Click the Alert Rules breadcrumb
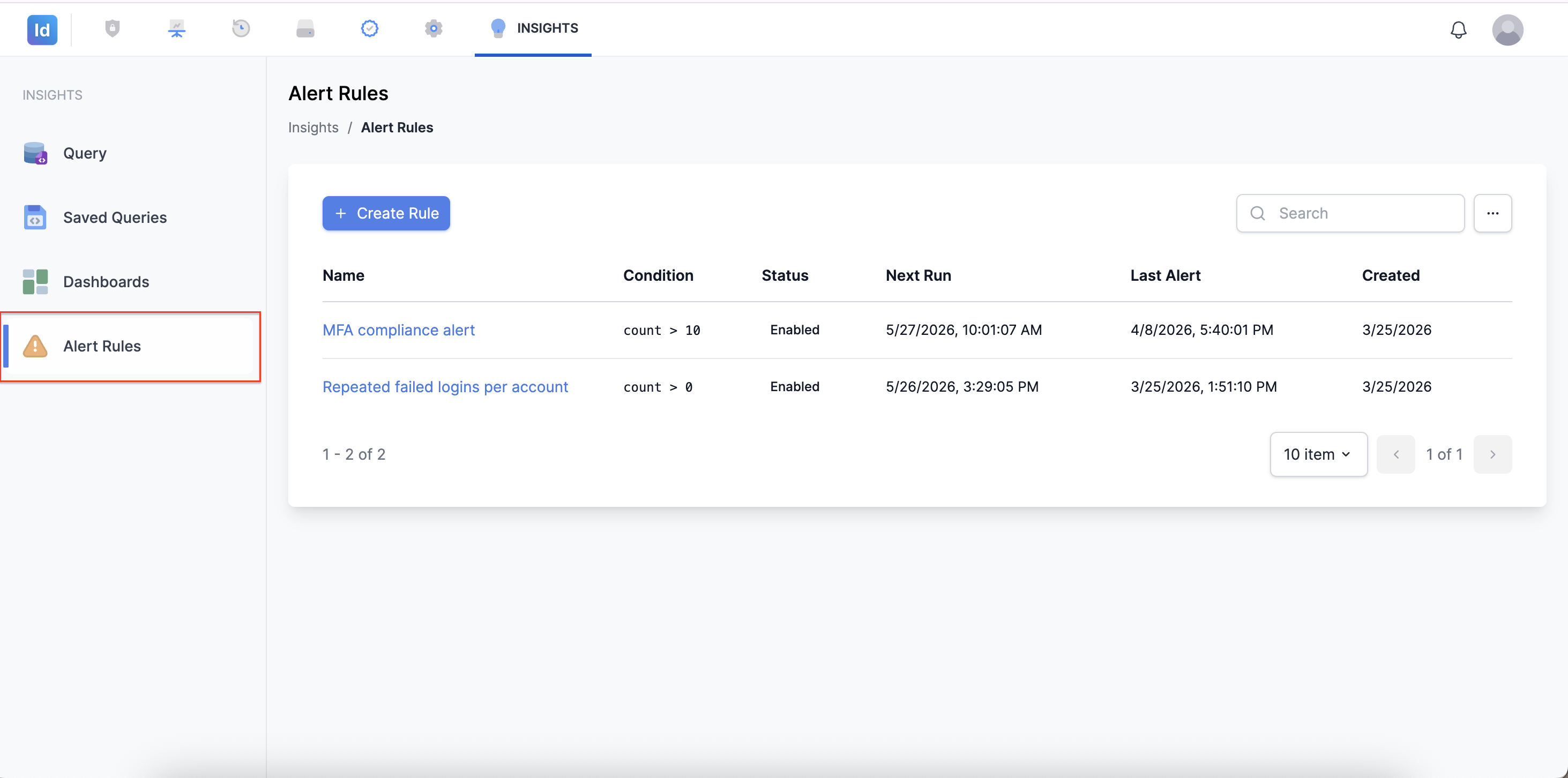Screen dimensions: 1568x778 (397, 127)
